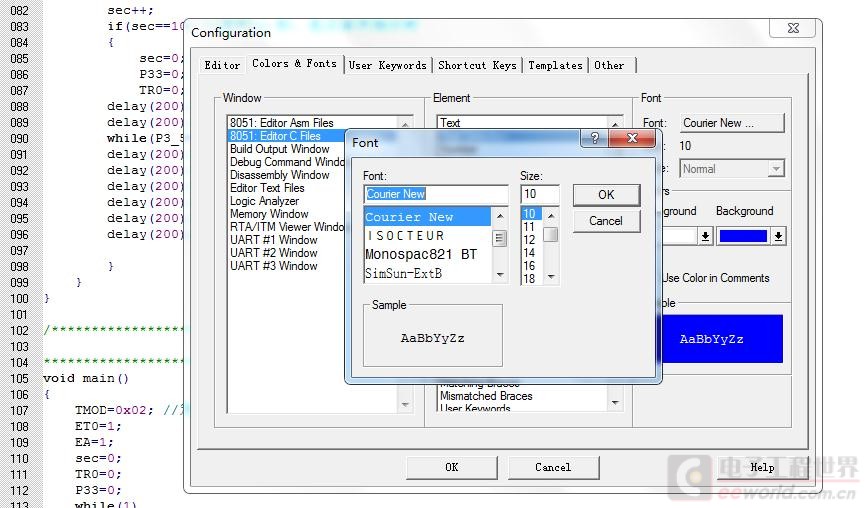Select Mismatched Braces element
Viewport: 866px width, 508px height.
[522, 396]
